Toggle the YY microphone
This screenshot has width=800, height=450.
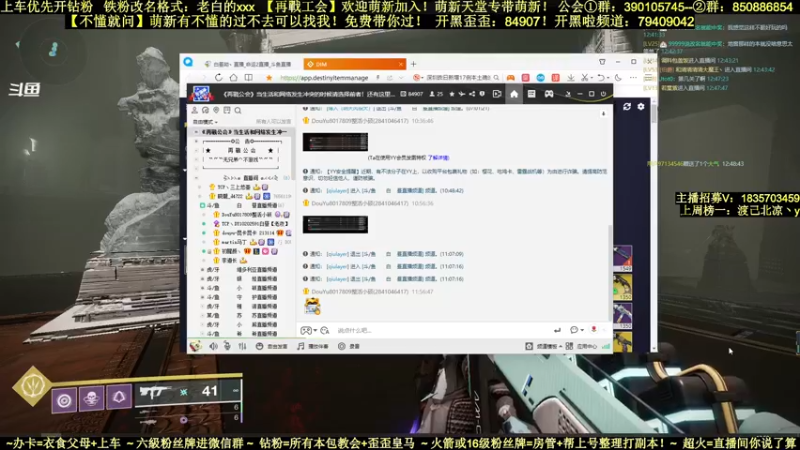(x=228, y=346)
